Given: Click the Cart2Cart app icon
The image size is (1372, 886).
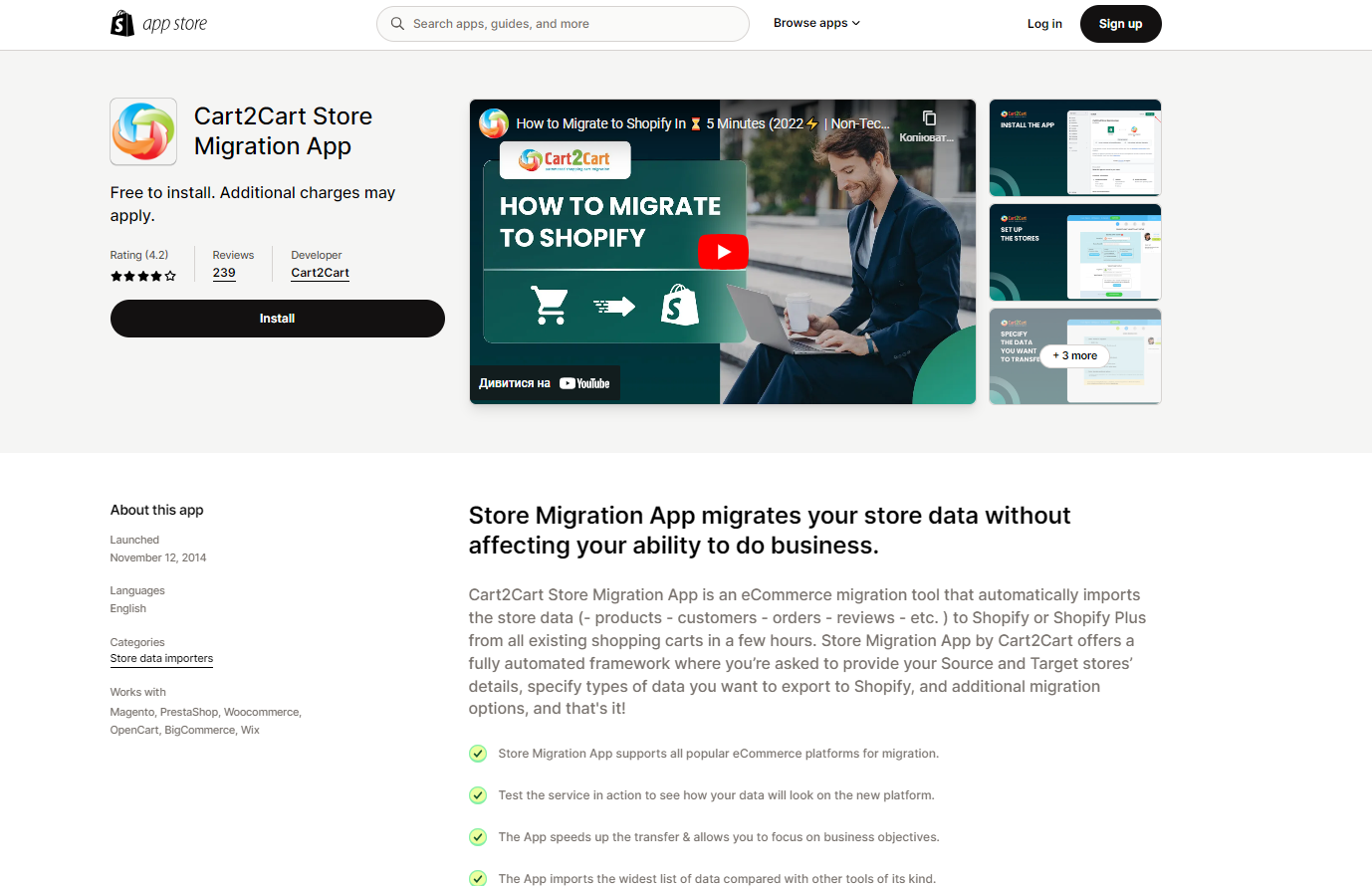Looking at the screenshot, I should coord(143,131).
